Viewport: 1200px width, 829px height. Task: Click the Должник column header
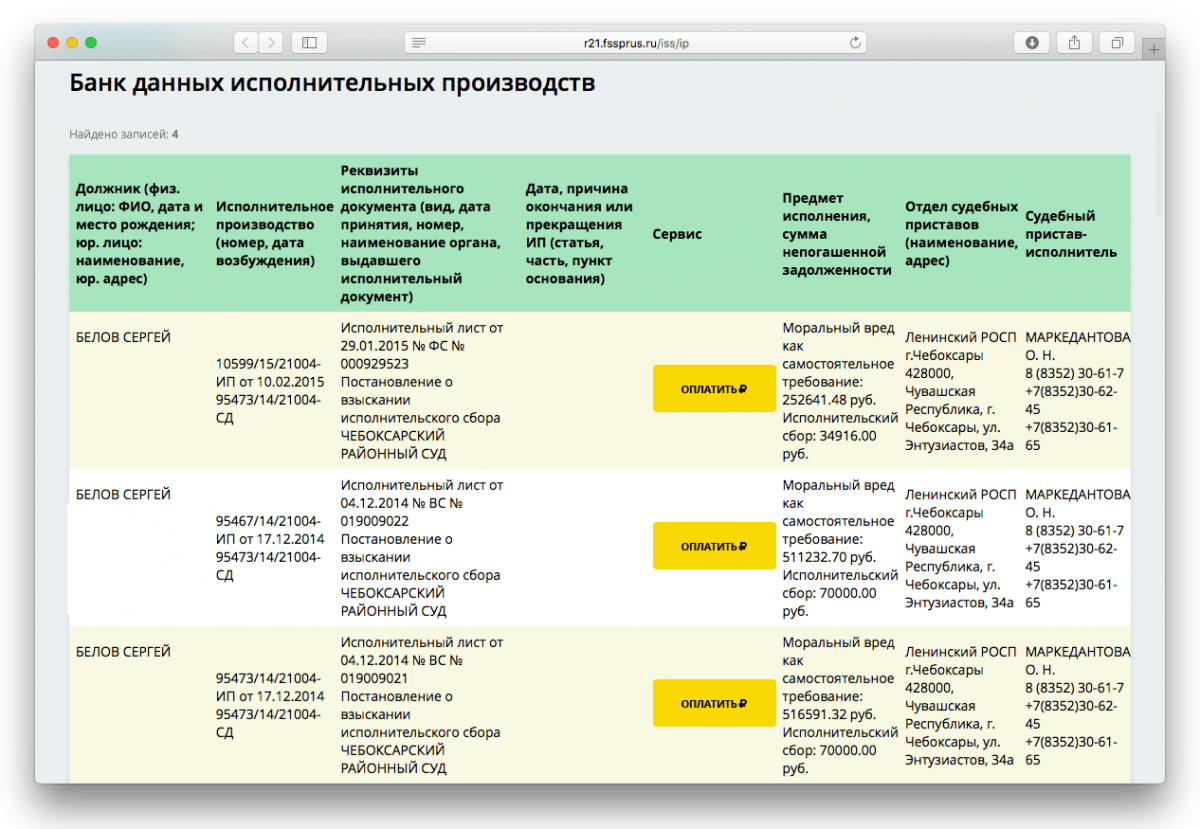point(139,234)
